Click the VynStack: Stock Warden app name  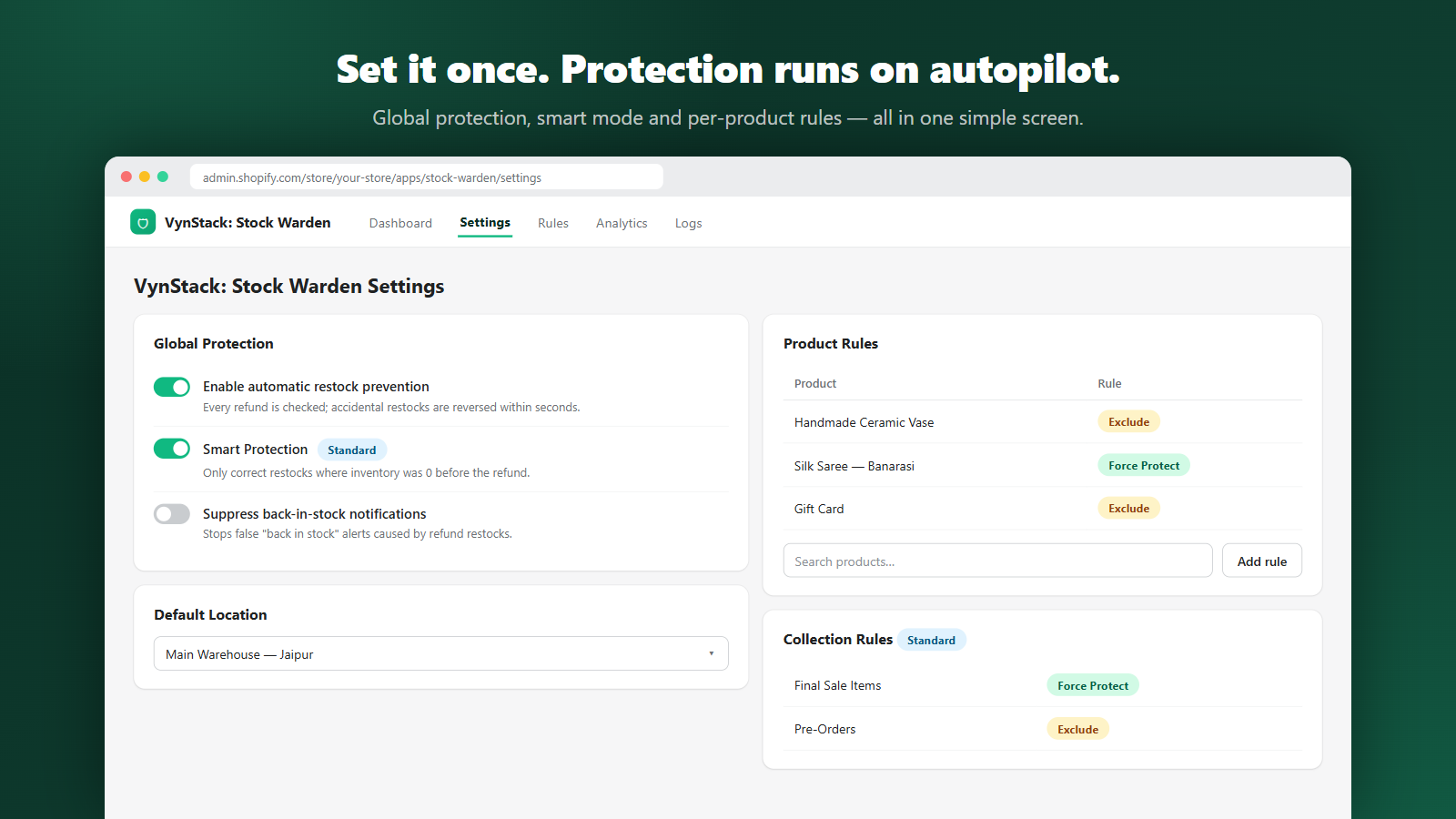click(248, 222)
